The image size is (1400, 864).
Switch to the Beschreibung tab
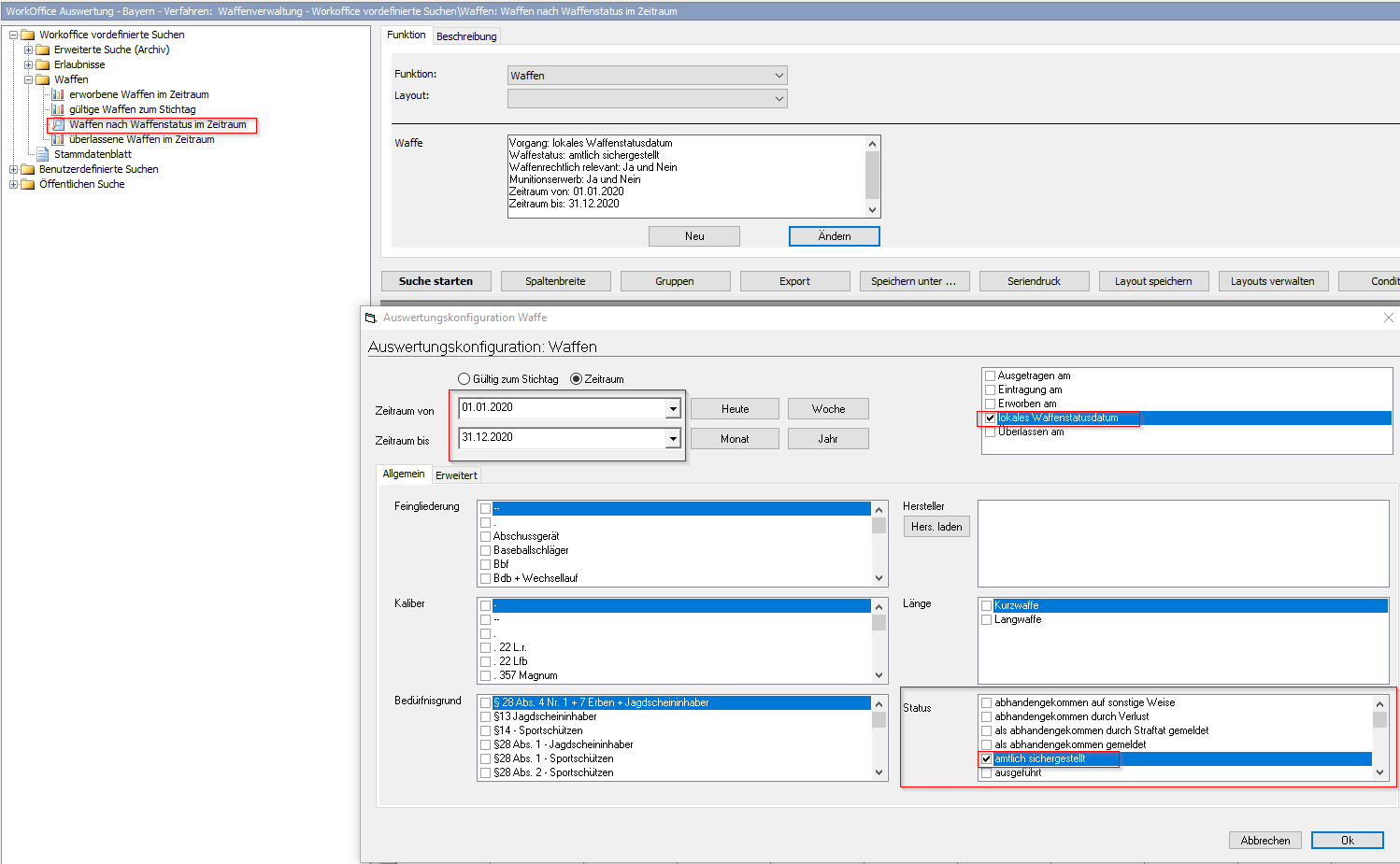click(466, 36)
